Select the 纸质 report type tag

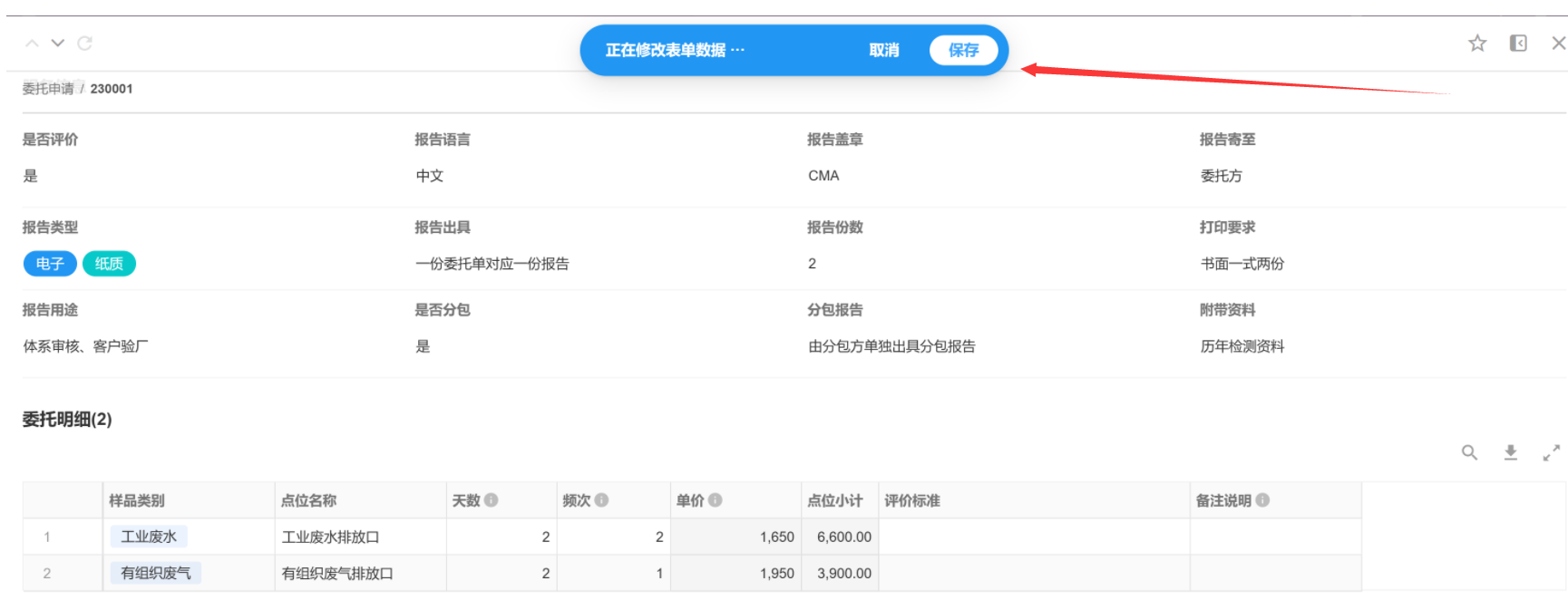109,264
